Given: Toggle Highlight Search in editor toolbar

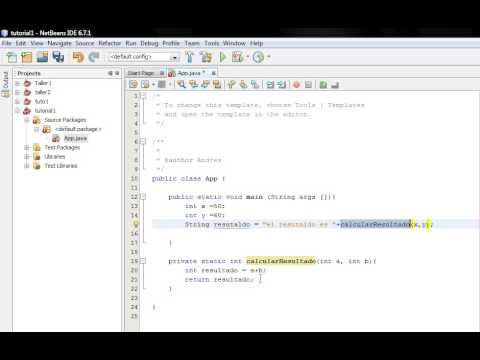Looking at the screenshot, I should [217, 84].
